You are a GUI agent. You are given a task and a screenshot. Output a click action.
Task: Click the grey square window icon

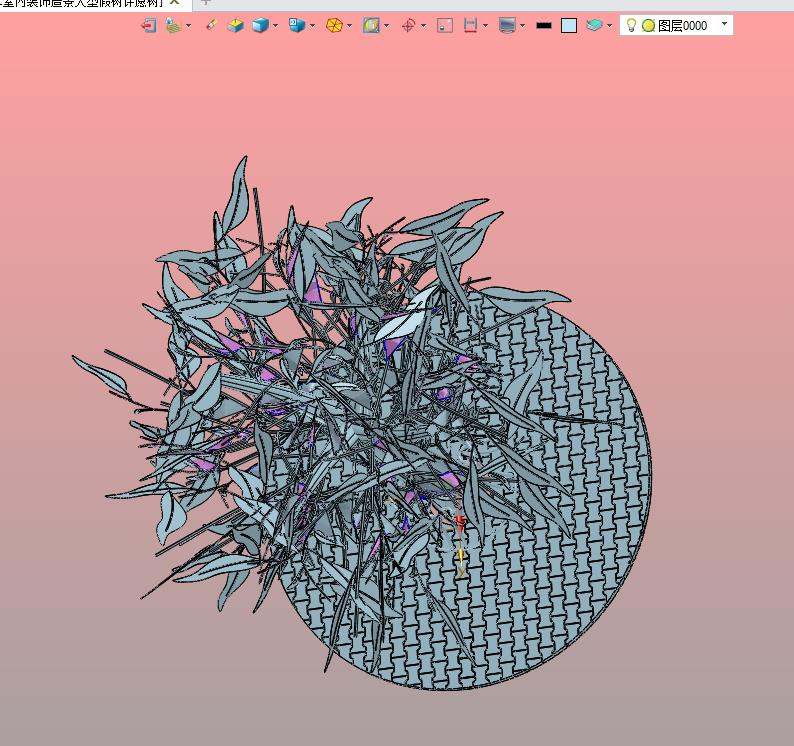(445, 25)
